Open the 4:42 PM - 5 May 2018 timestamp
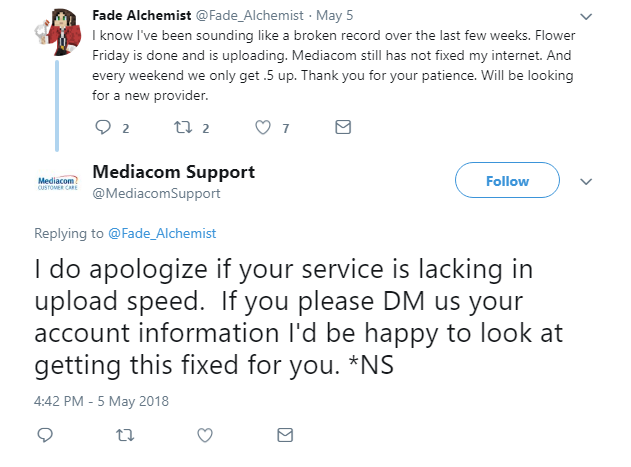This screenshot has height=467, width=631. tap(101, 401)
